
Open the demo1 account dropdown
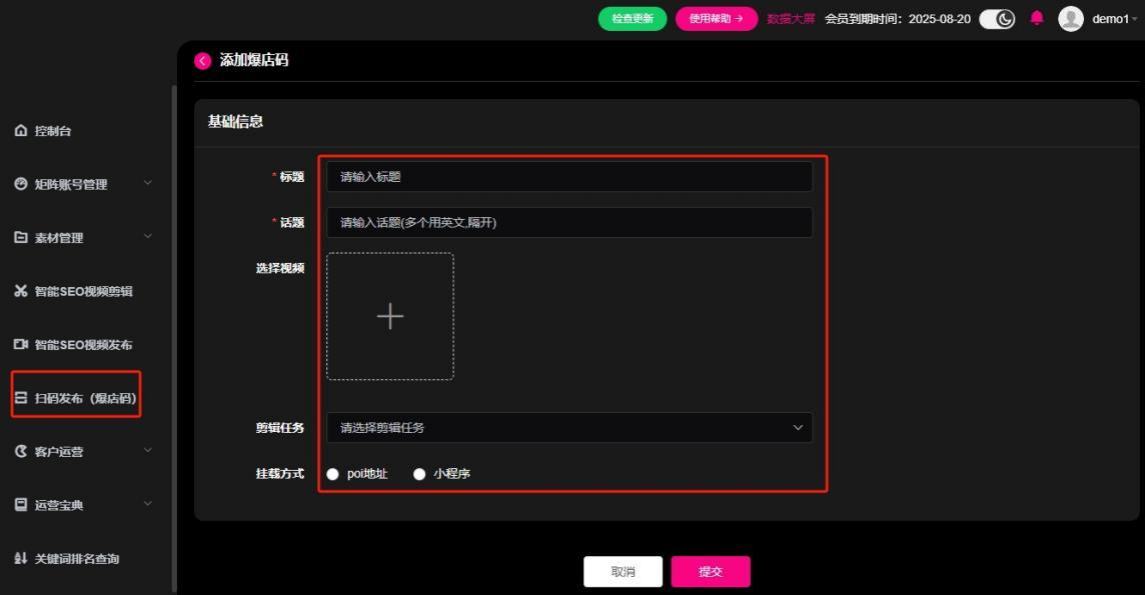(x=1097, y=17)
